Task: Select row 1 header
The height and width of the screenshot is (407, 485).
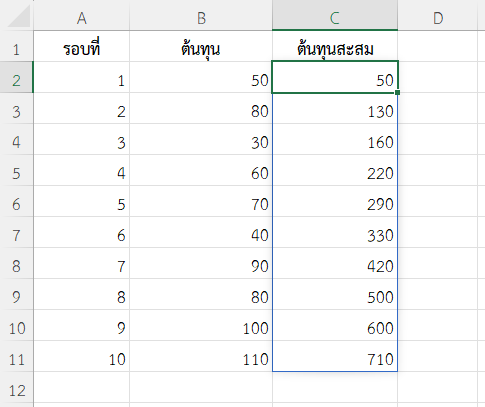Action: (x=17, y=46)
